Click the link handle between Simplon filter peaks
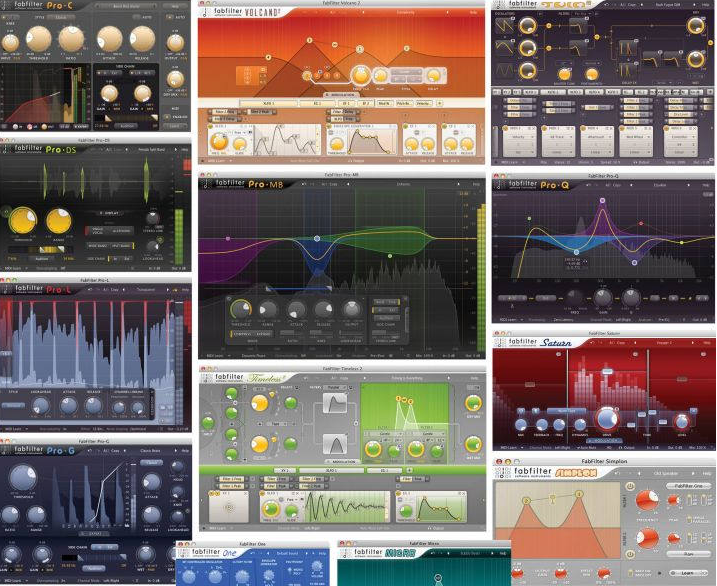717x586 pixels. (x=553, y=498)
